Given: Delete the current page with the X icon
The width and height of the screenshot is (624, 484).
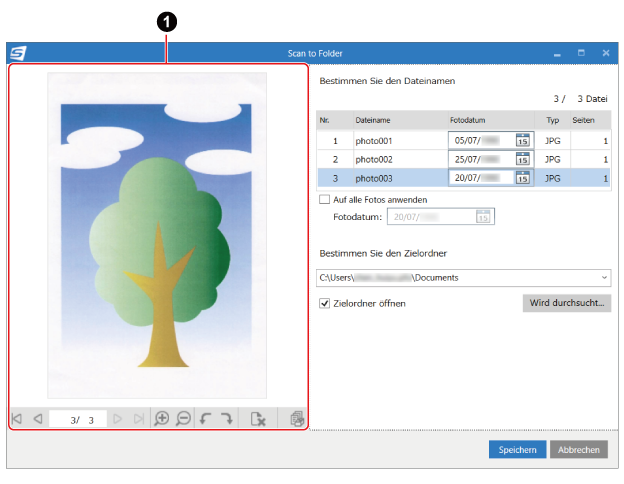Looking at the screenshot, I should [258, 419].
